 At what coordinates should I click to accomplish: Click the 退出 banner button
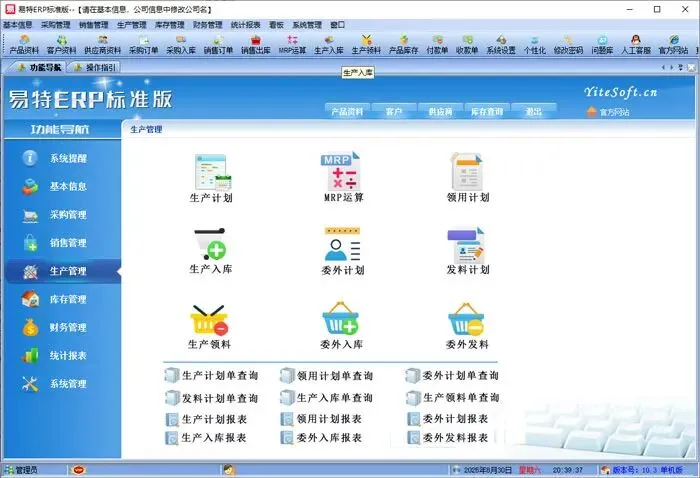tap(533, 111)
